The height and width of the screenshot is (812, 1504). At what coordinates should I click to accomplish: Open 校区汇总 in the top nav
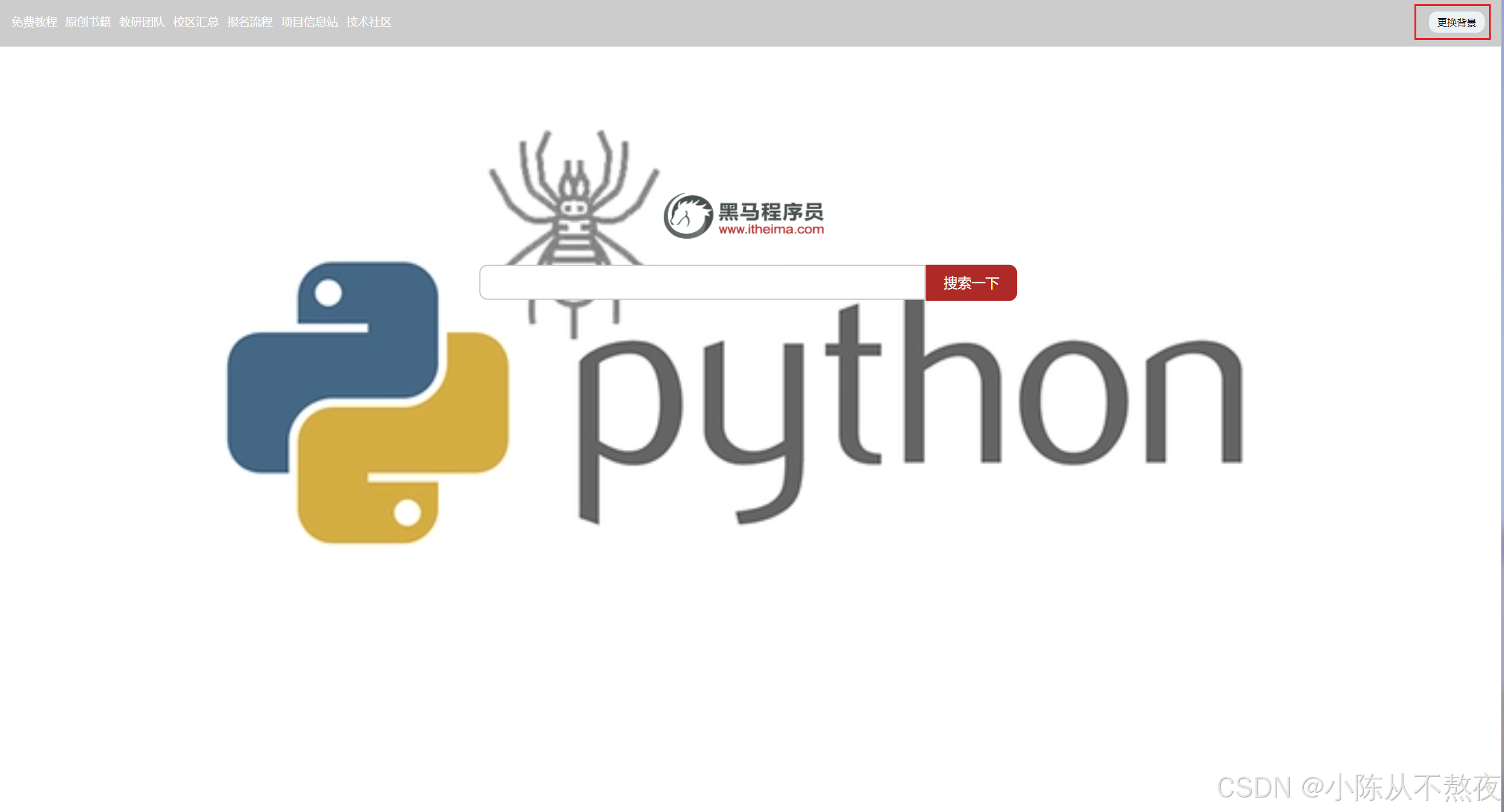point(195,22)
